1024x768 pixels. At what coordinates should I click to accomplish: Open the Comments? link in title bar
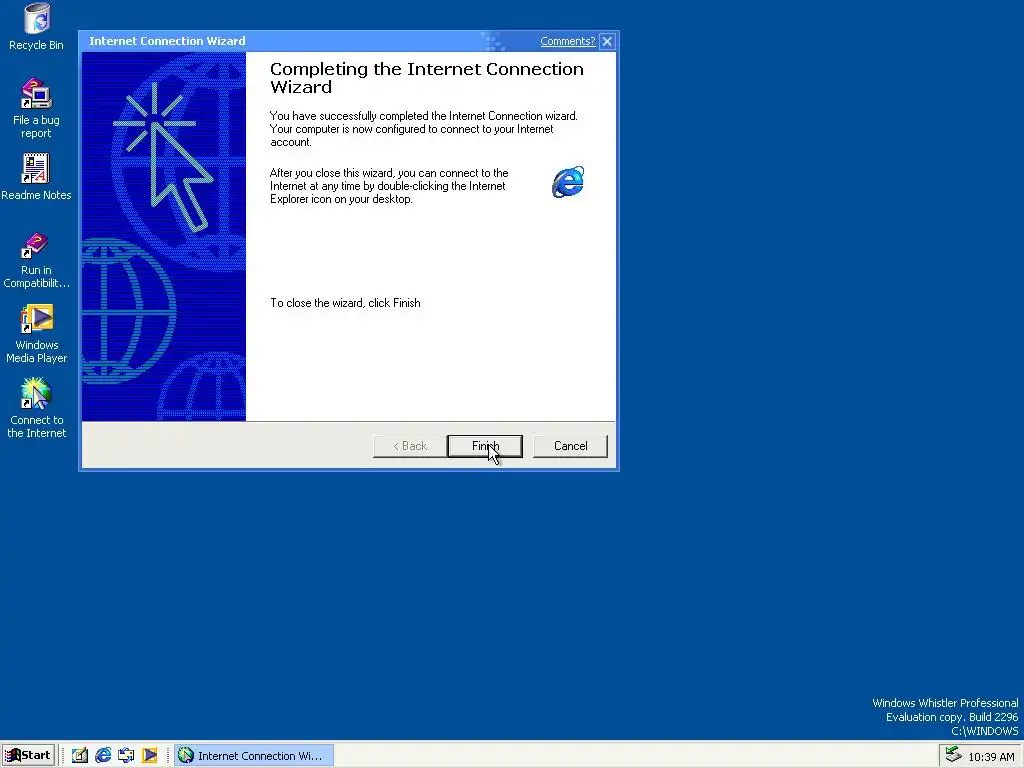click(x=568, y=41)
